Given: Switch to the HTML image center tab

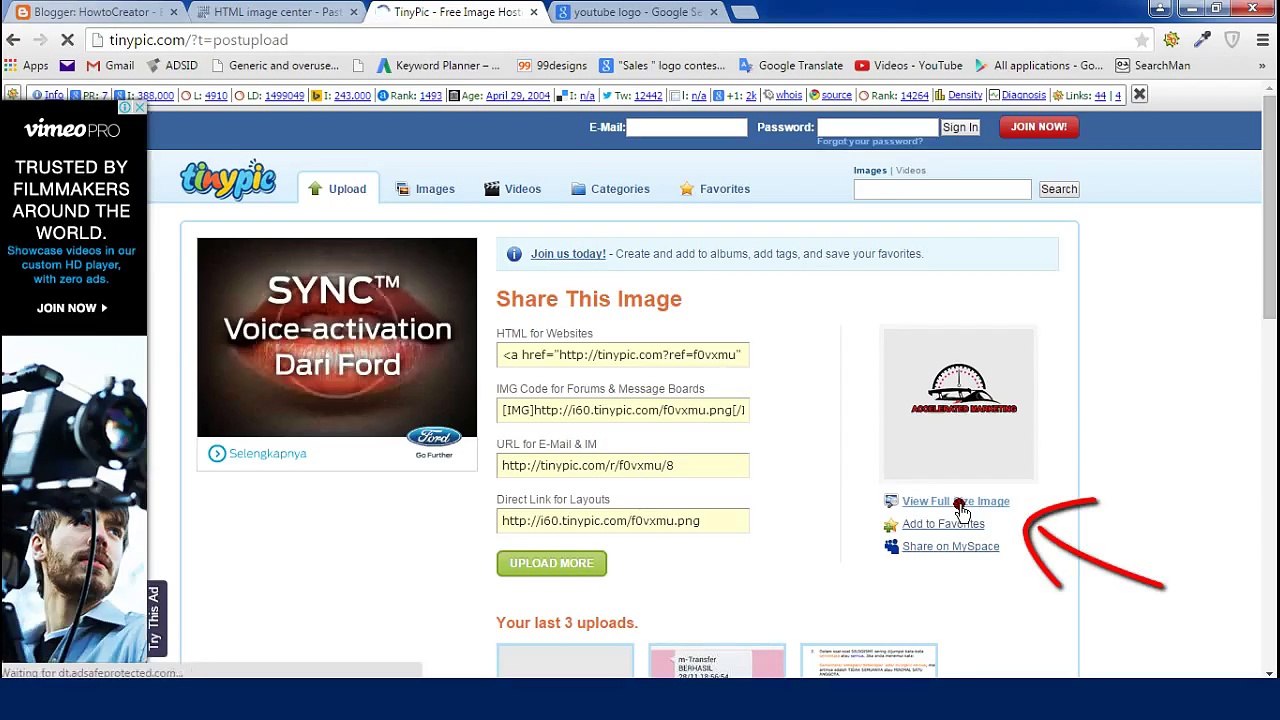Looking at the screenshot, I should pos(275,12).
